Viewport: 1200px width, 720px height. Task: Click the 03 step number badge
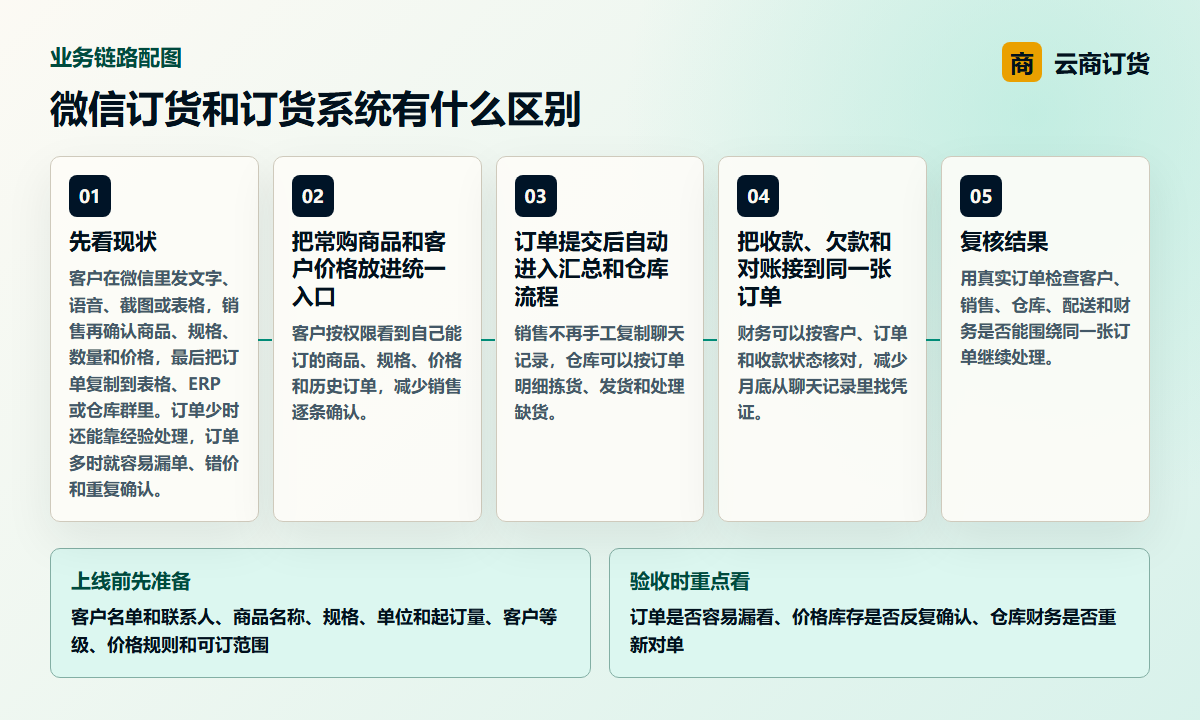tap(536, 196)
